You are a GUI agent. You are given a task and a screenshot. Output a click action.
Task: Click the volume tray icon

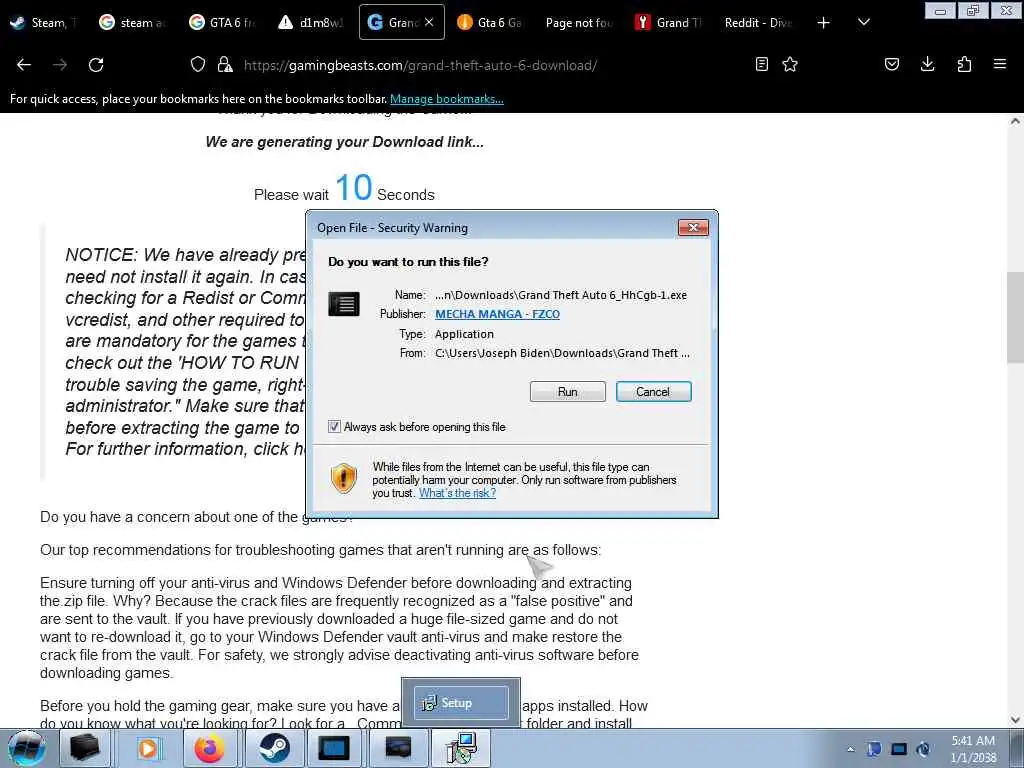[x=923, y=749]
